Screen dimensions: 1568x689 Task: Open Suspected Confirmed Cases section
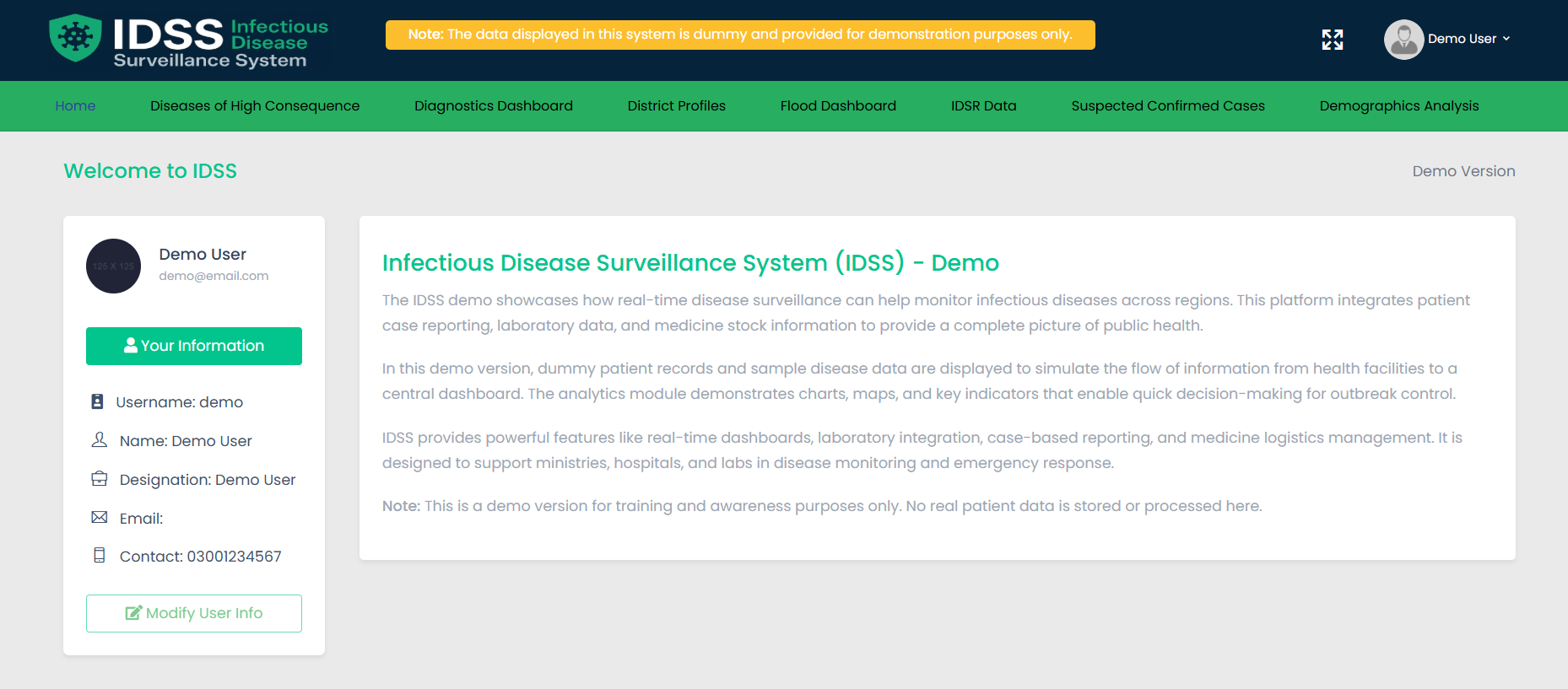1167,106
